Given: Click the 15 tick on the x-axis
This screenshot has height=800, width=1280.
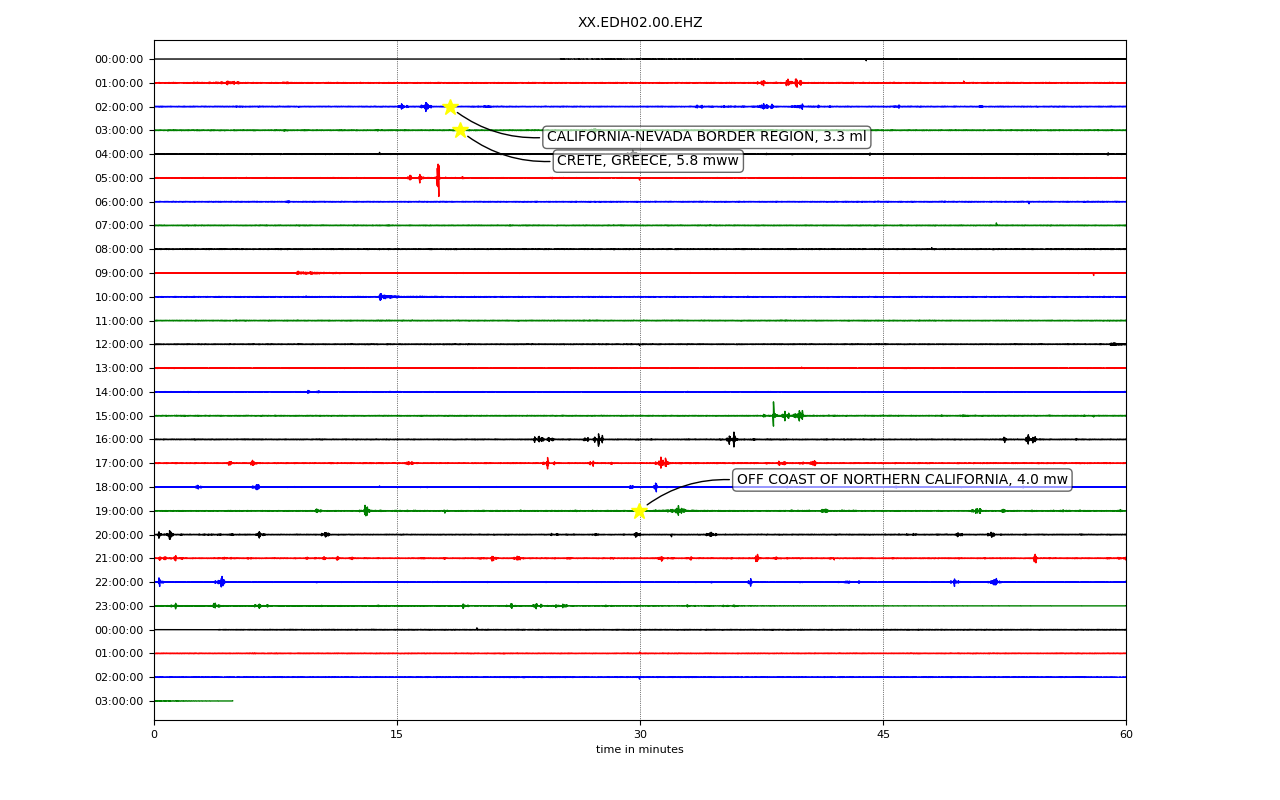Looking at the screenshot, I should pyautogui.click(x=397, y=735).
